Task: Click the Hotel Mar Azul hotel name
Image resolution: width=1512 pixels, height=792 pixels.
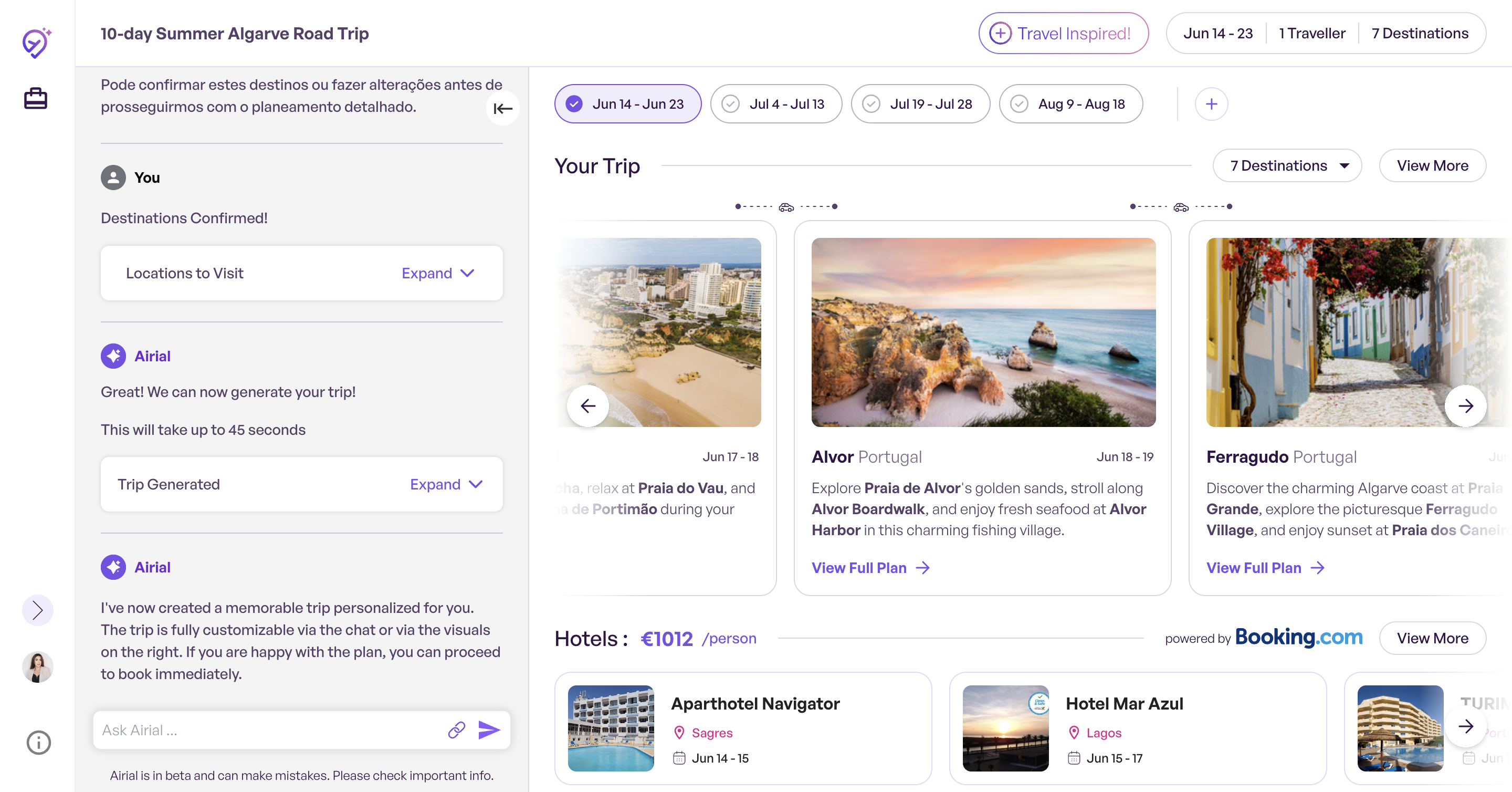Action: click(1125, 703)
